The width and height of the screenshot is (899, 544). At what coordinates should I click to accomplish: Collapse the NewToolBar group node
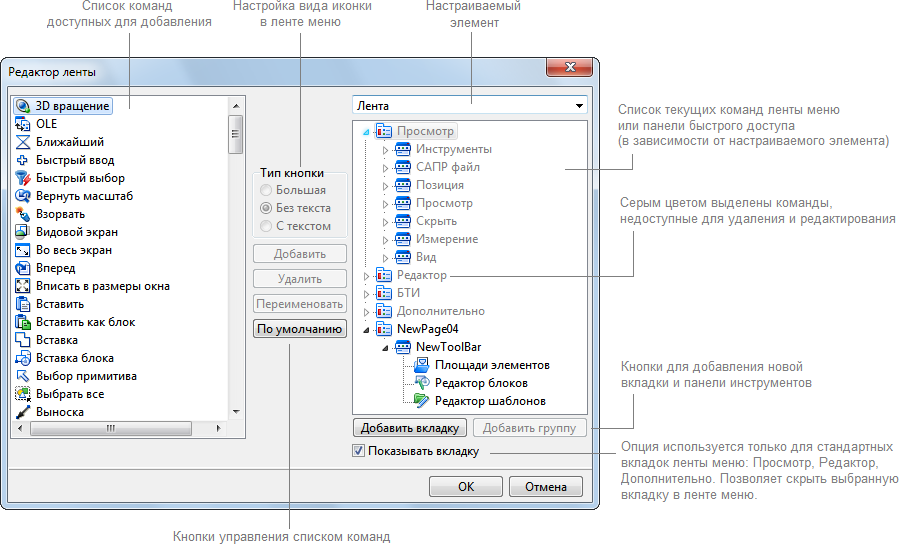point(385,348)
